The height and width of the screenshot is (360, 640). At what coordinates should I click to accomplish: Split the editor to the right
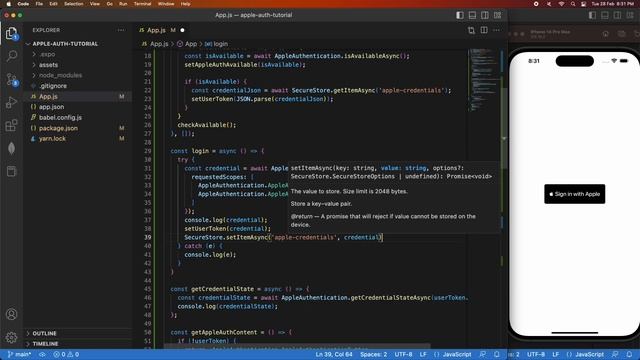coord(484,30)
